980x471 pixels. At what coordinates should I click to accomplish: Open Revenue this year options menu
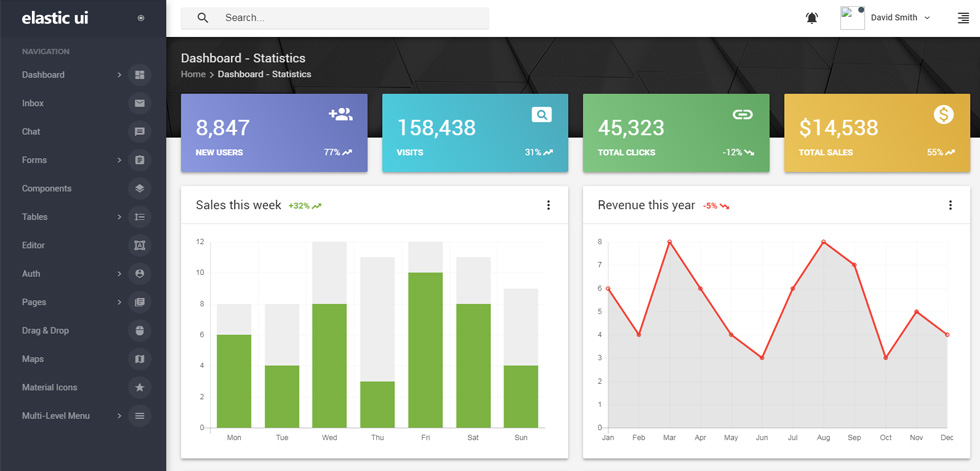click(x=950, y=205)
